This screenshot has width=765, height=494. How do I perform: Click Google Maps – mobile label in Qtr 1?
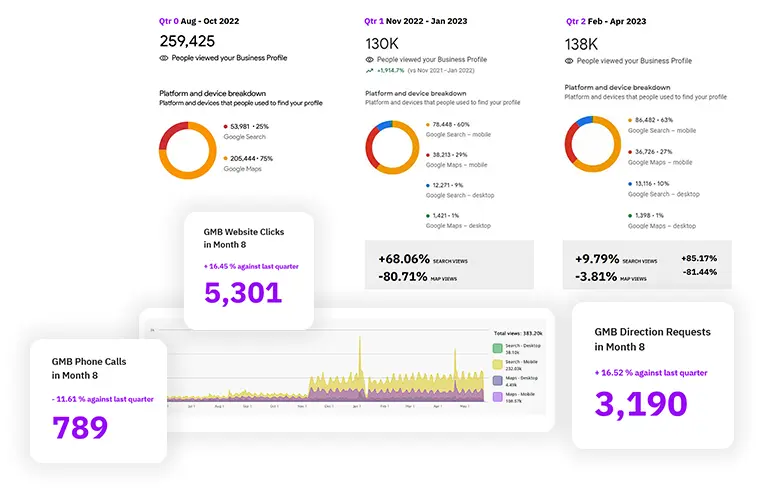coord(456,165)
